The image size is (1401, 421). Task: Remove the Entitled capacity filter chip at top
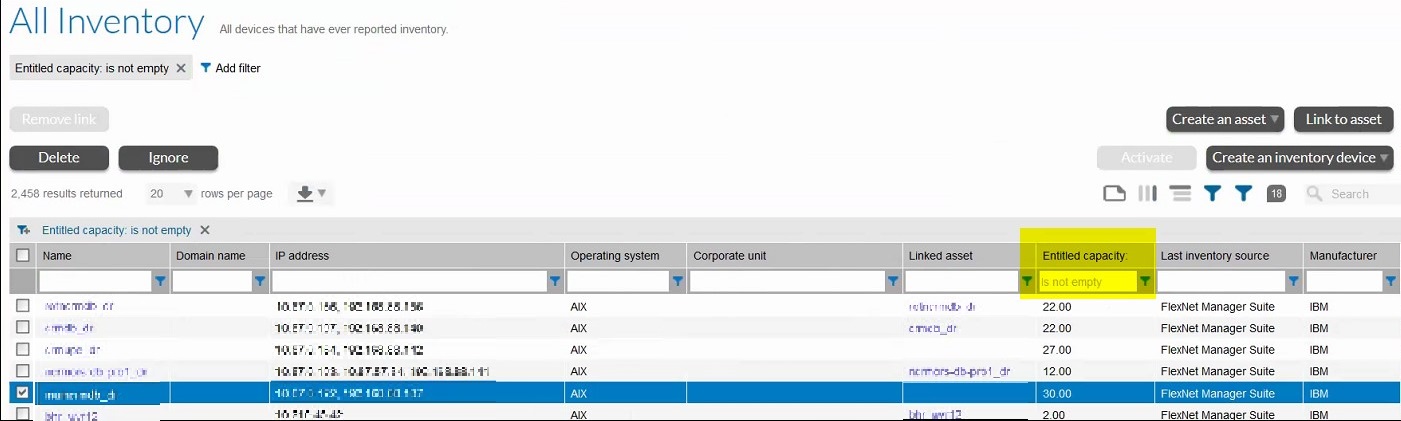tap(181, 68)
